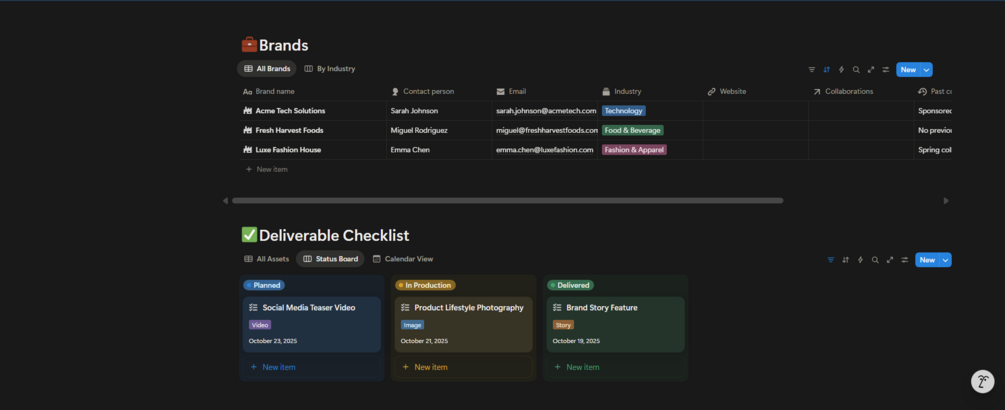Screen dimensions: 1005x410
Task: Click the filter icon in Deliverable Checklist toolbar
Action: (x=830, y=260)
